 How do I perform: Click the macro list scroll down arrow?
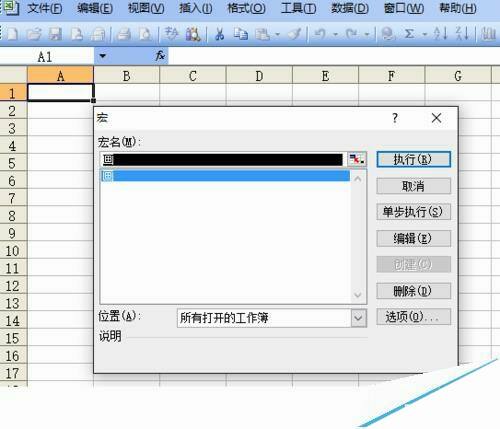click(358, 295)
